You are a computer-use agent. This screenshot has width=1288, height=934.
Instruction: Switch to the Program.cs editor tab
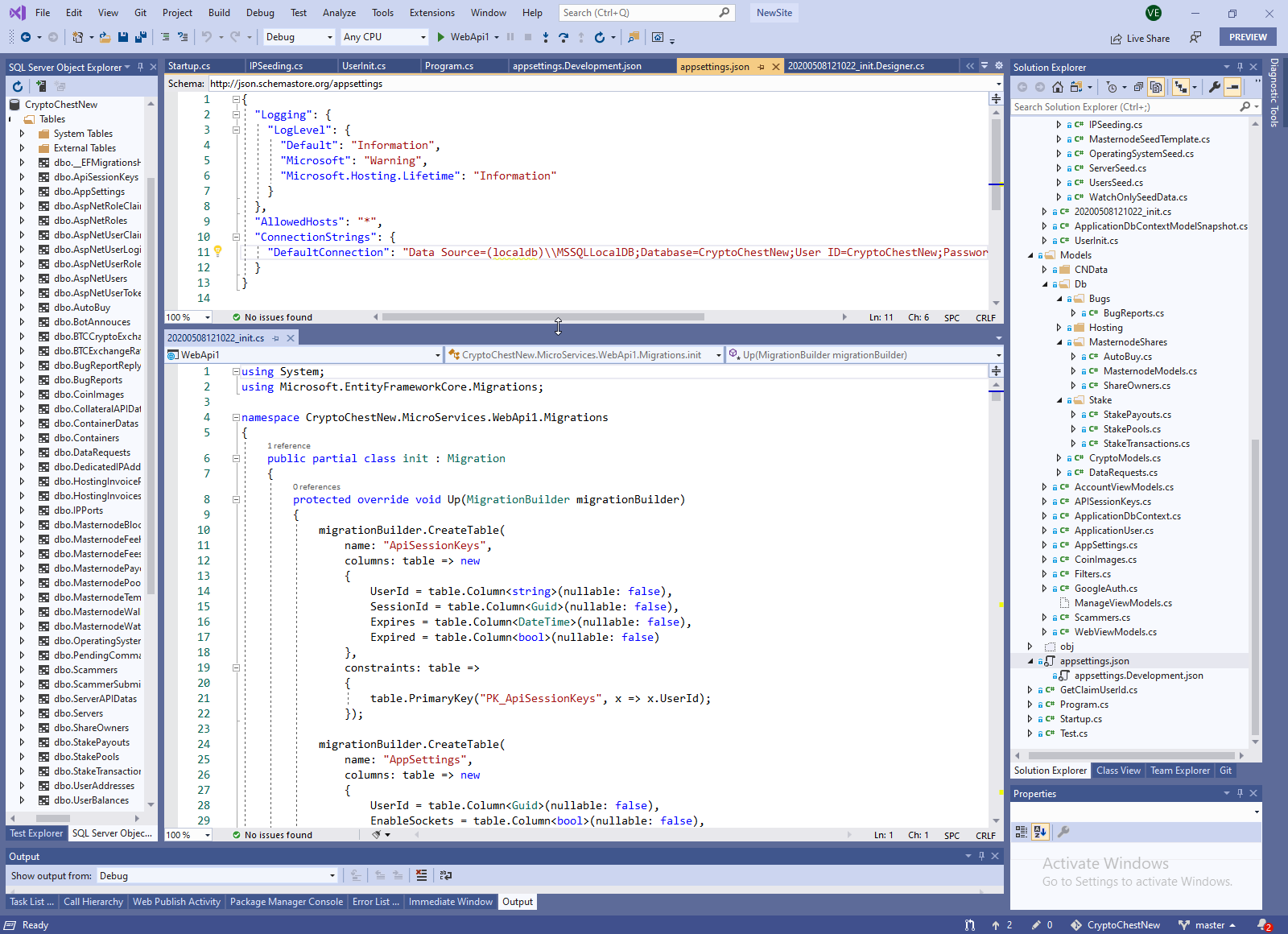[449, 66]
